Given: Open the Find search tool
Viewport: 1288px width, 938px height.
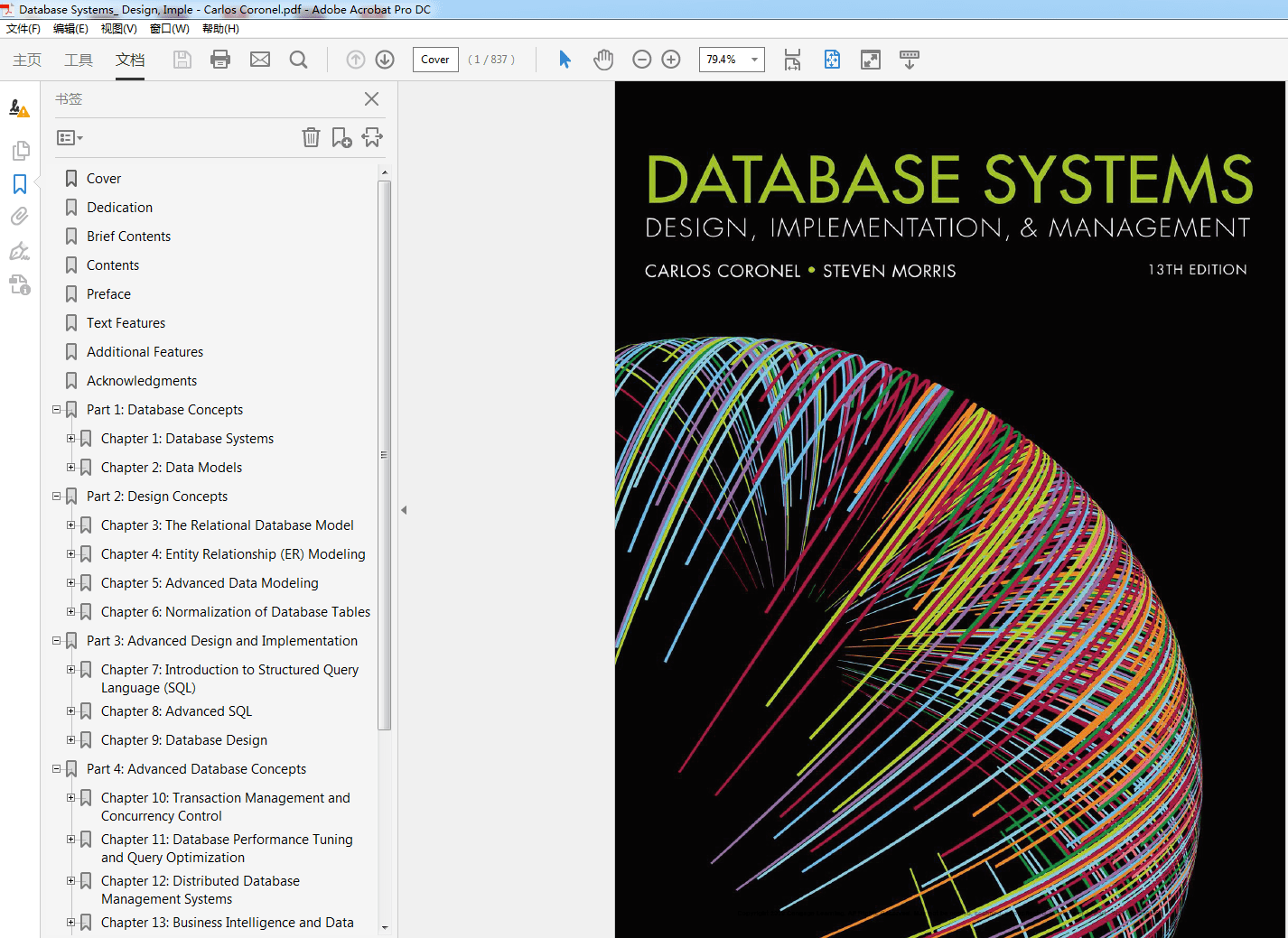Looking at the screenshot, I should pyautogui.click(x=298, y=59).
